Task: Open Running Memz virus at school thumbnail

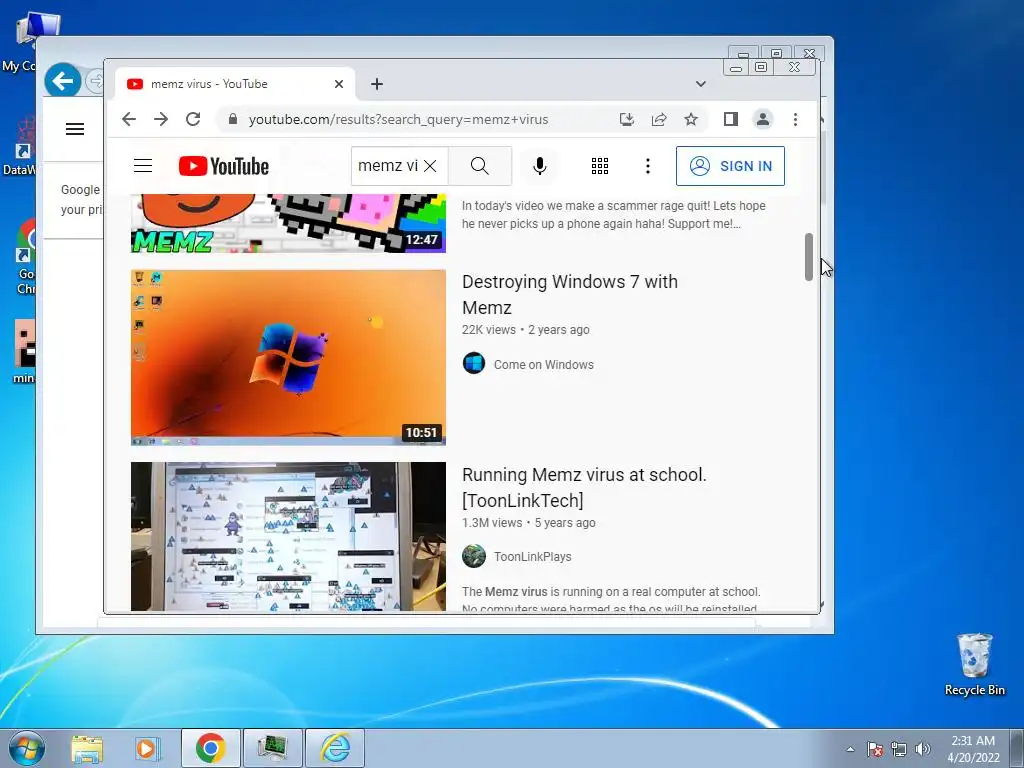Action: pyautogui.click(x=288, y=537)
